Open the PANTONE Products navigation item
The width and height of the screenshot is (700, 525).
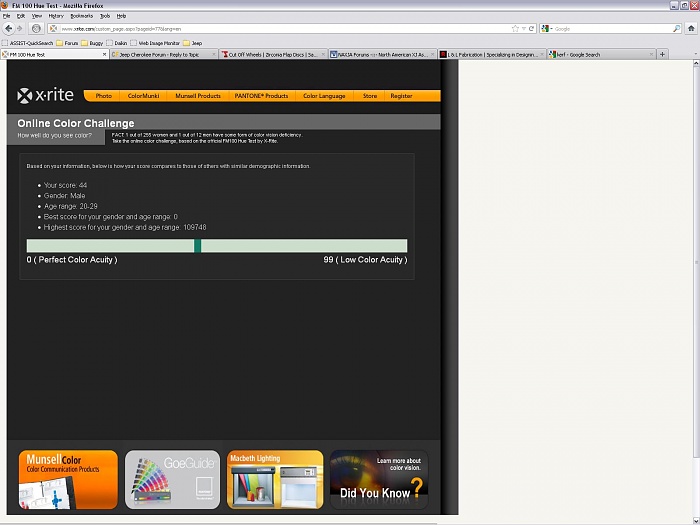[x=261, y=96]
